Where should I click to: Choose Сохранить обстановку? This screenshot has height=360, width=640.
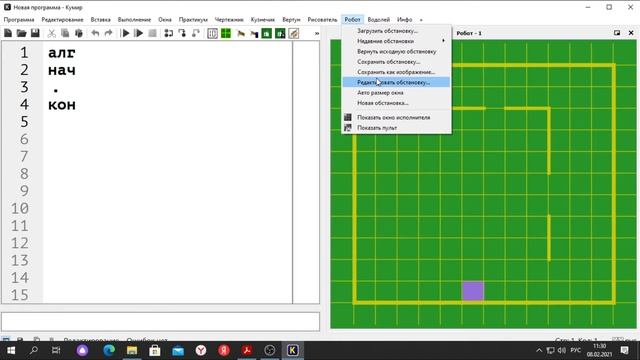click(x=396, y=62)
